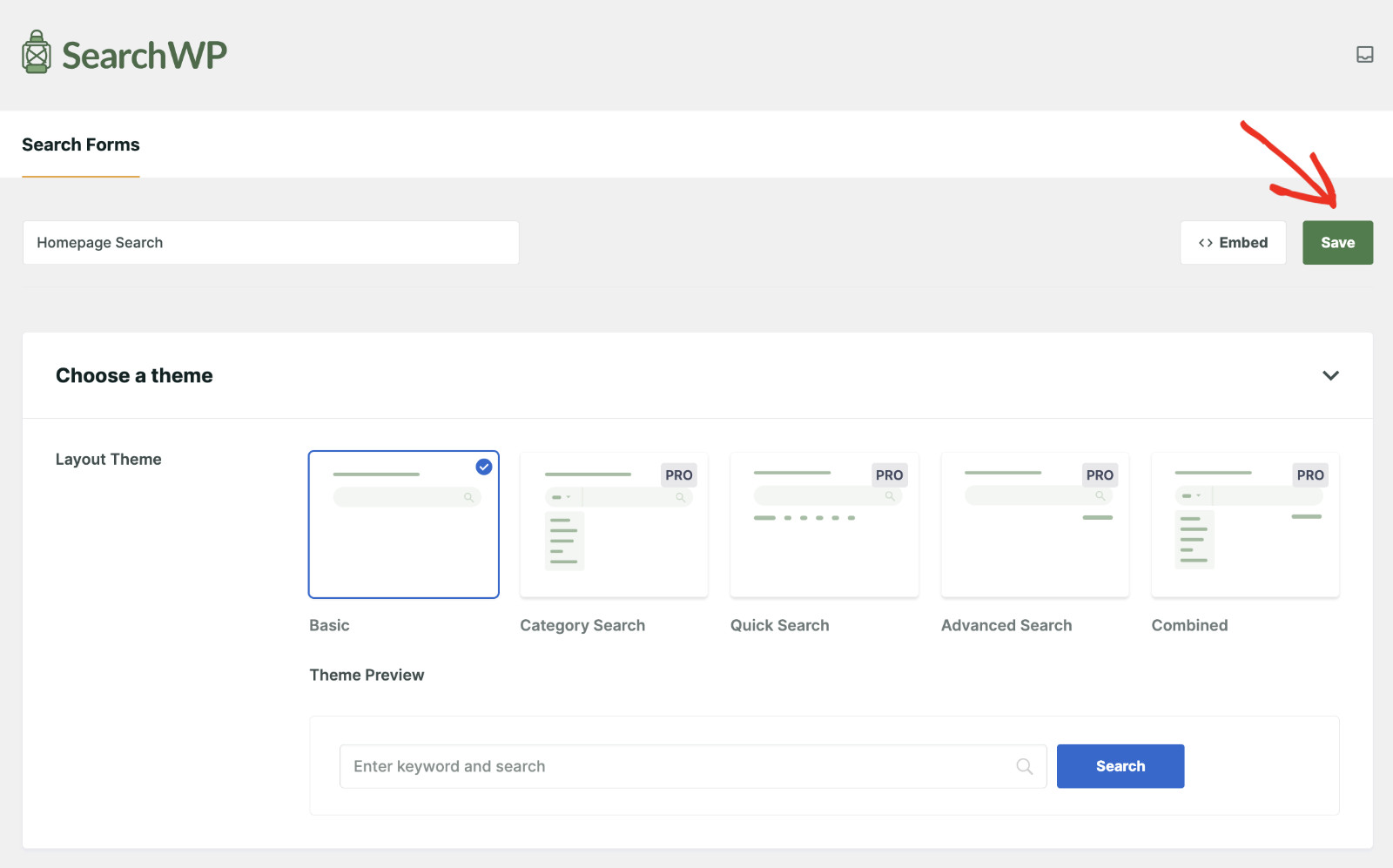Click the PRO badge on Category Search theme
Screen dimensions: 1393x868
(x=679, y=474)
